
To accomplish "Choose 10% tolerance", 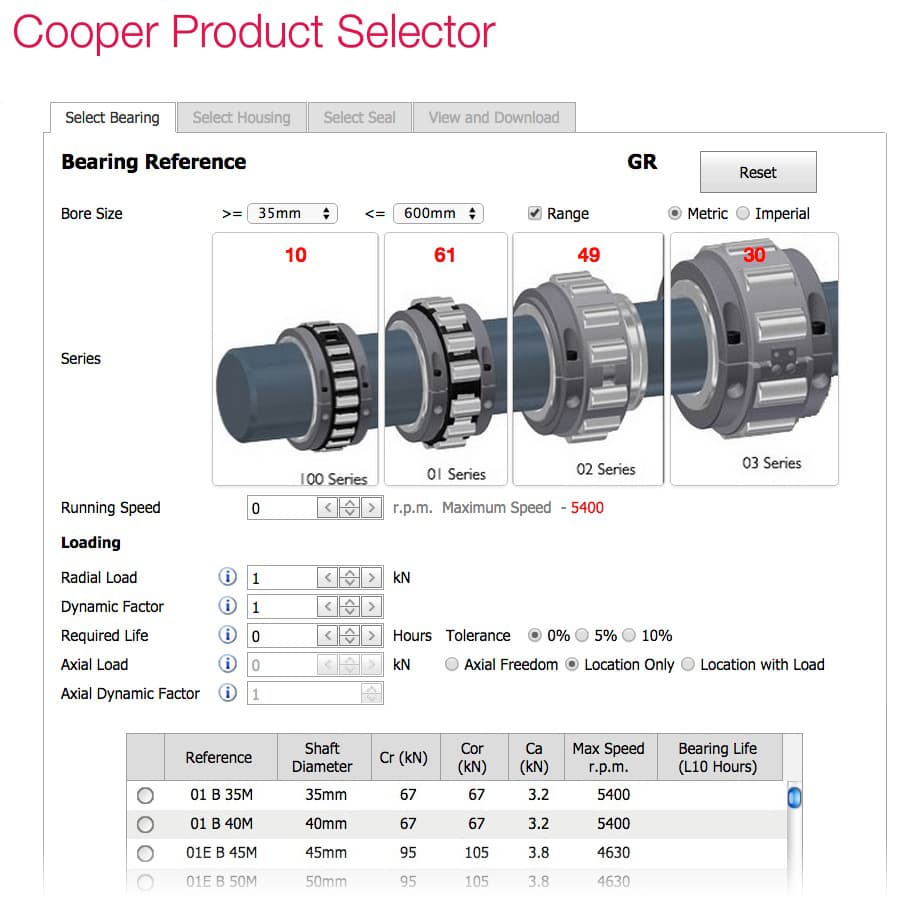I will [x=629, y=636].
